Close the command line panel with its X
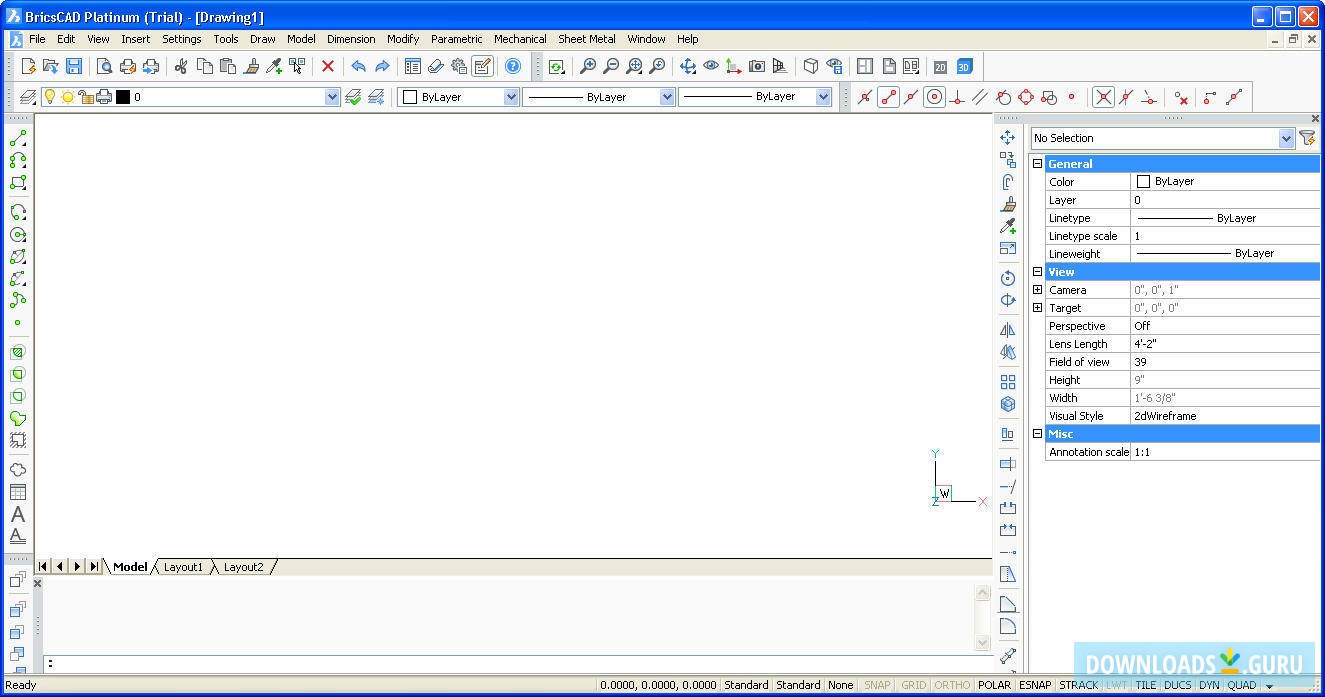 pos(38,583)
